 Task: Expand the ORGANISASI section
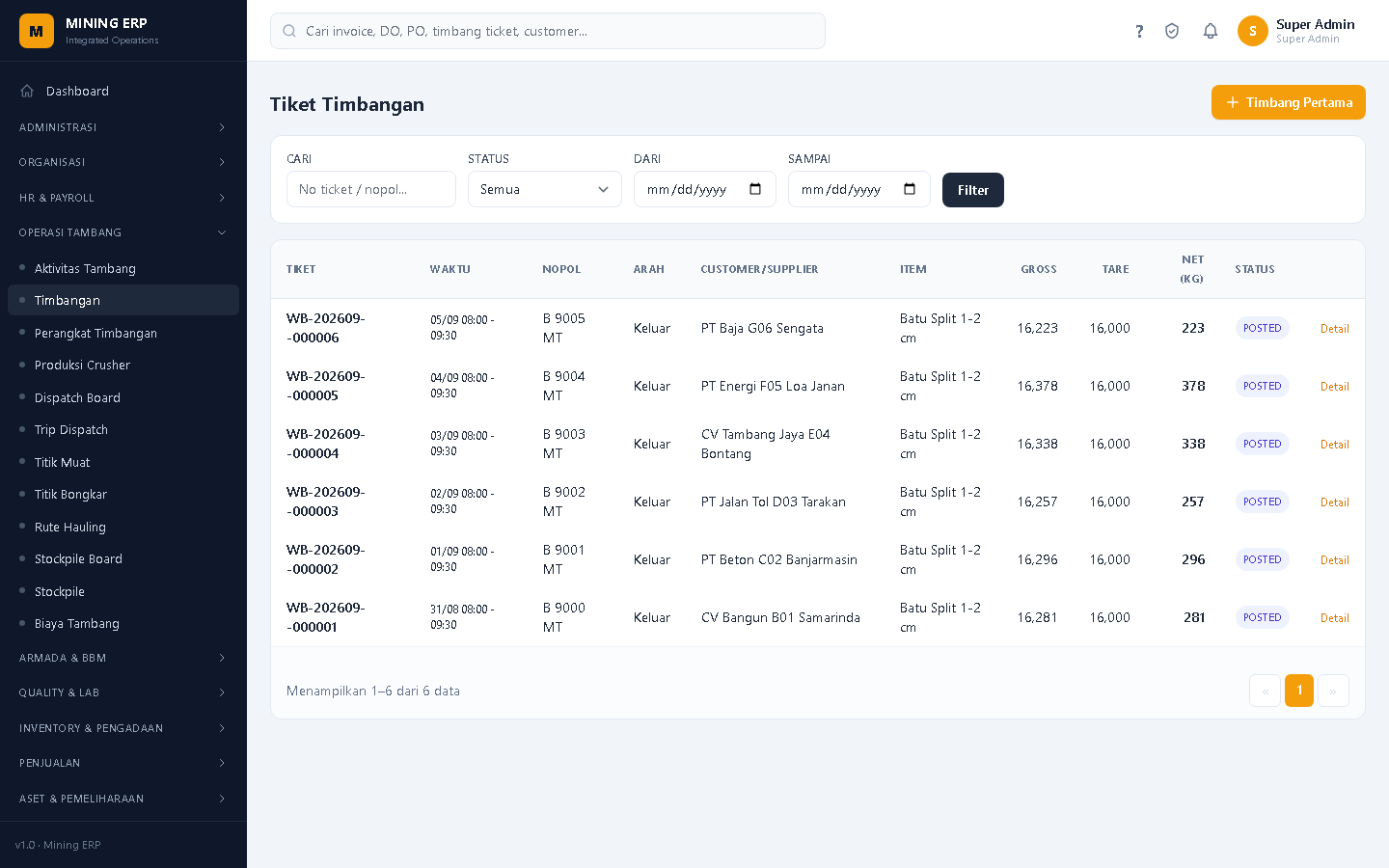tap(123, 162)
